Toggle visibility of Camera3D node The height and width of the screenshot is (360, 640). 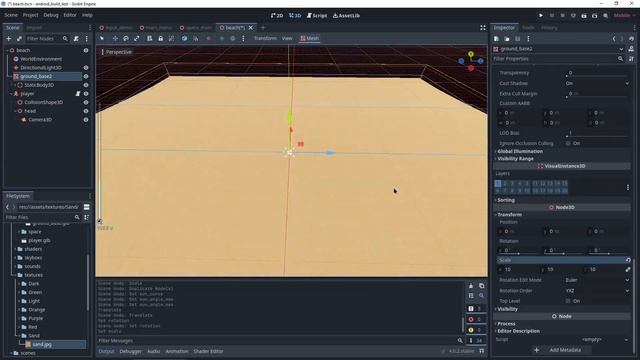86,120
